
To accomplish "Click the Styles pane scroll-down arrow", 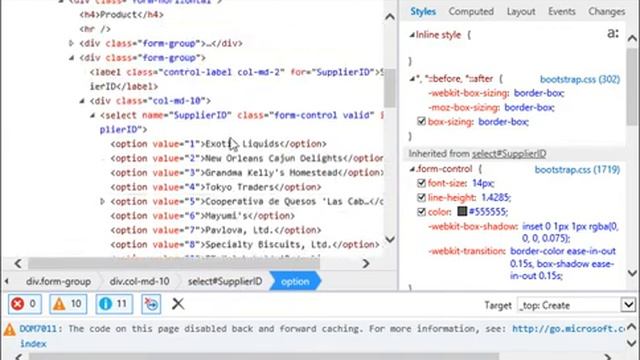I will 632,273.
